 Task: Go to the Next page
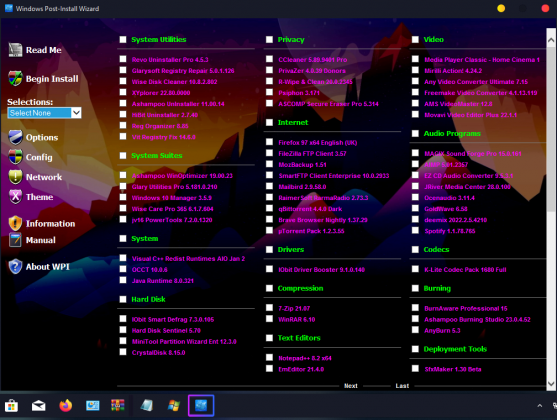(x=351, y=386)
